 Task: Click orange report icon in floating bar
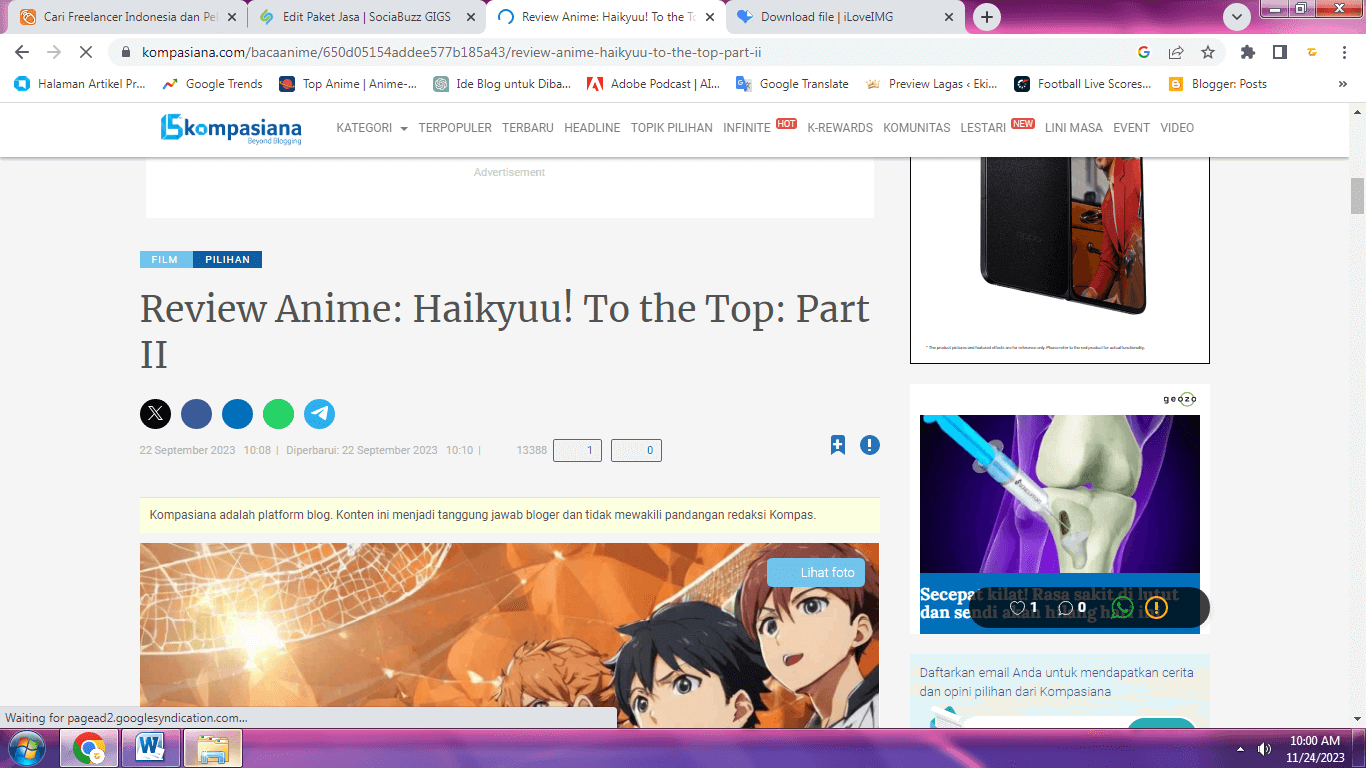tap(1156, 607)
